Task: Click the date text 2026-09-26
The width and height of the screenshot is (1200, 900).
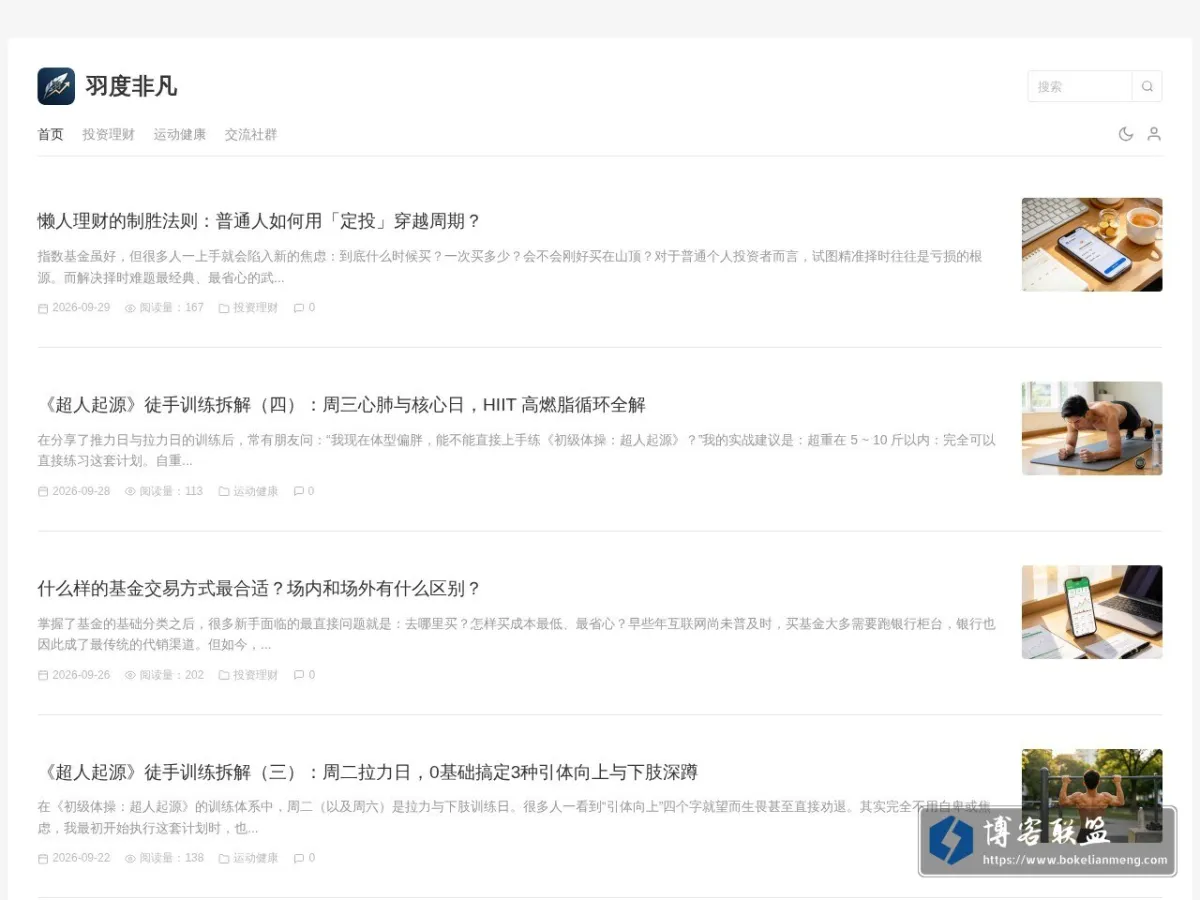Action: 81,675
